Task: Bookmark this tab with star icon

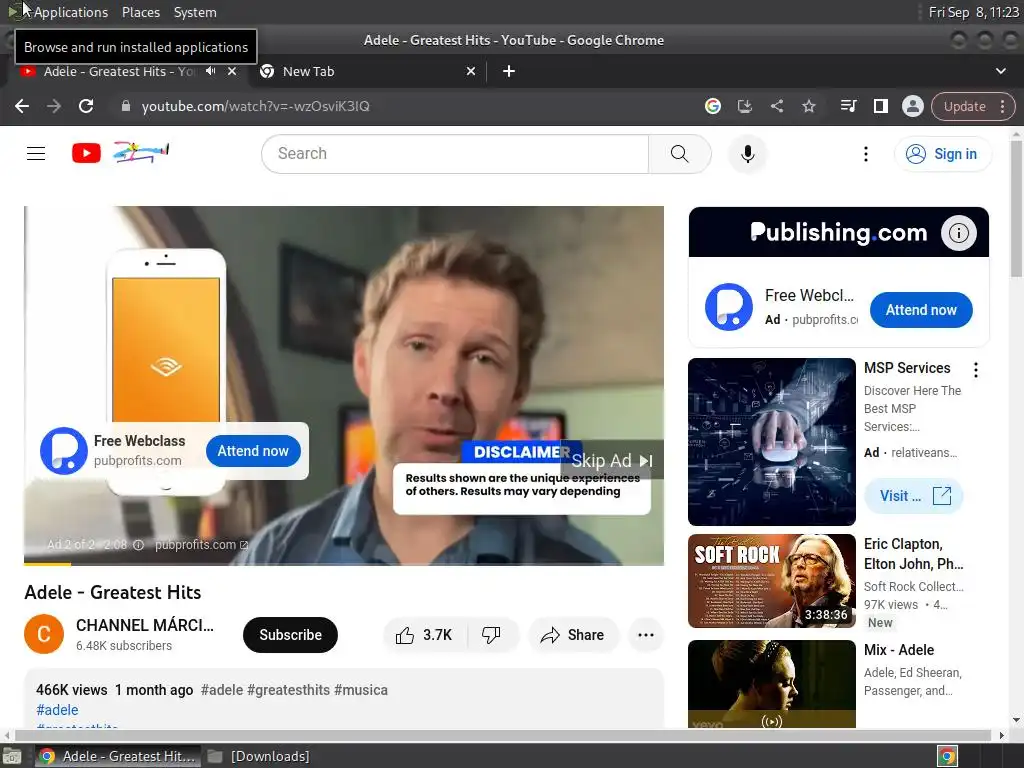Action: click(x=808, y=106)
